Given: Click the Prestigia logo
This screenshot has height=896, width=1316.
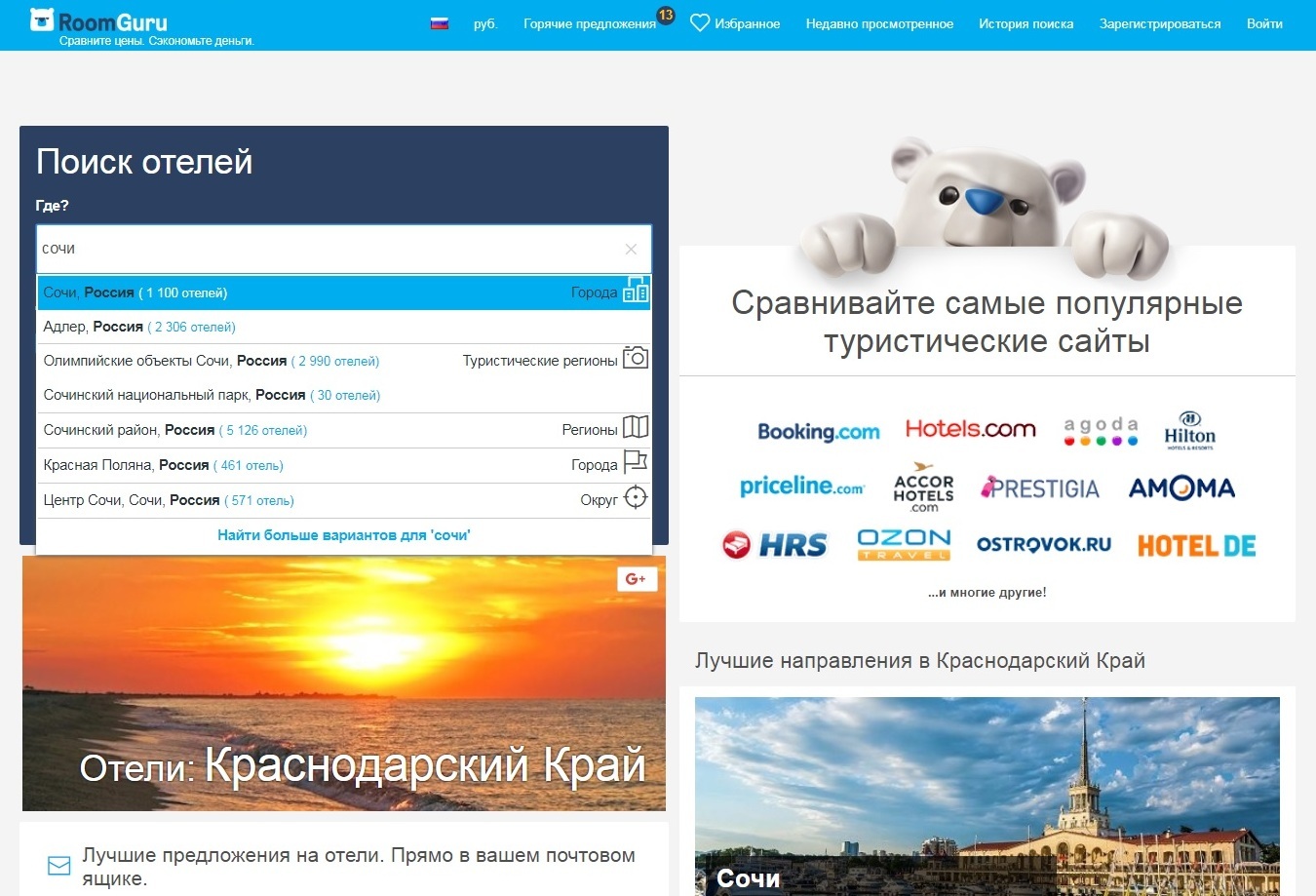Looking at the screenshot, I should pos(1040,488).
